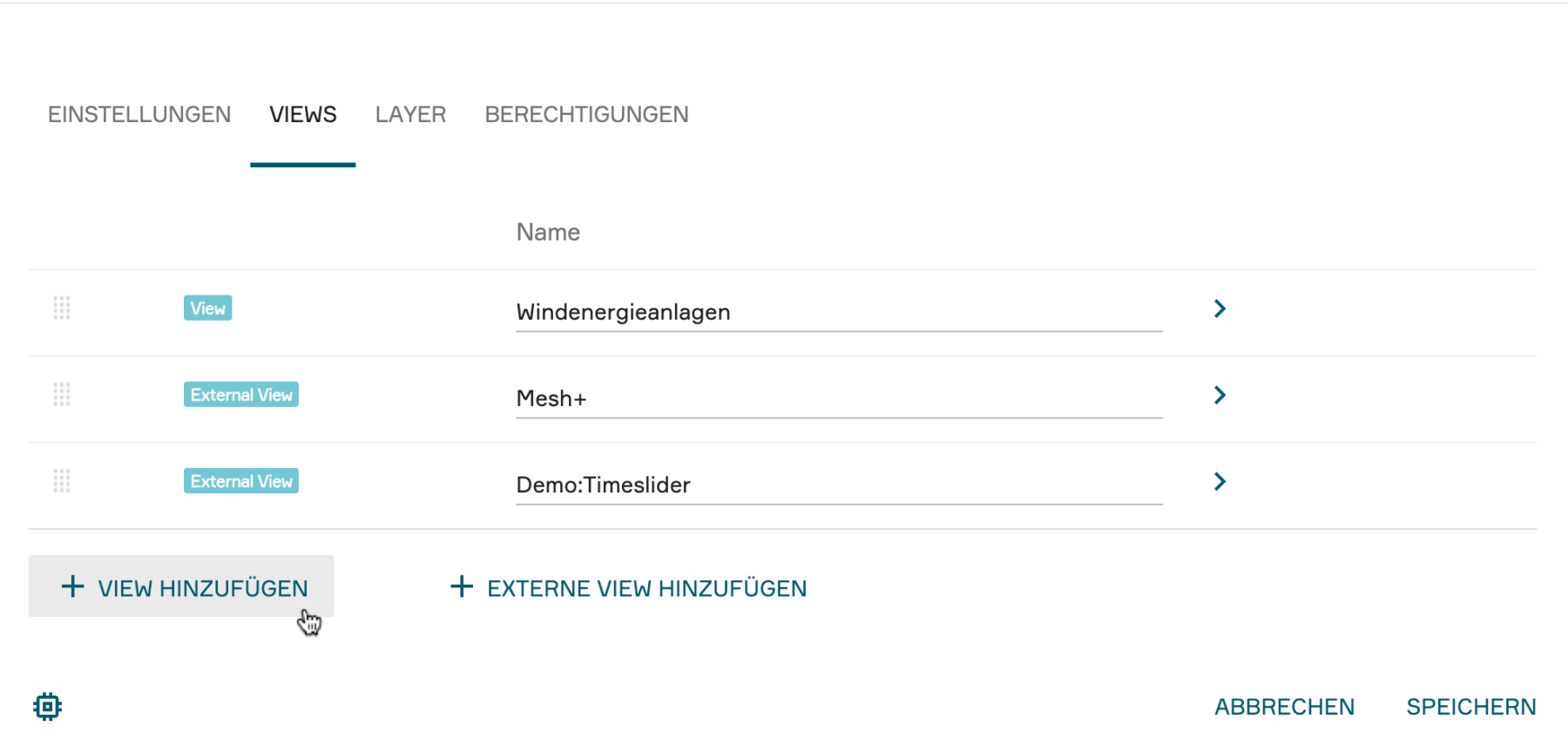Click the View badge on Windenergieanlagen
This screenshot has width=1568, height=740.
(207, 309)
